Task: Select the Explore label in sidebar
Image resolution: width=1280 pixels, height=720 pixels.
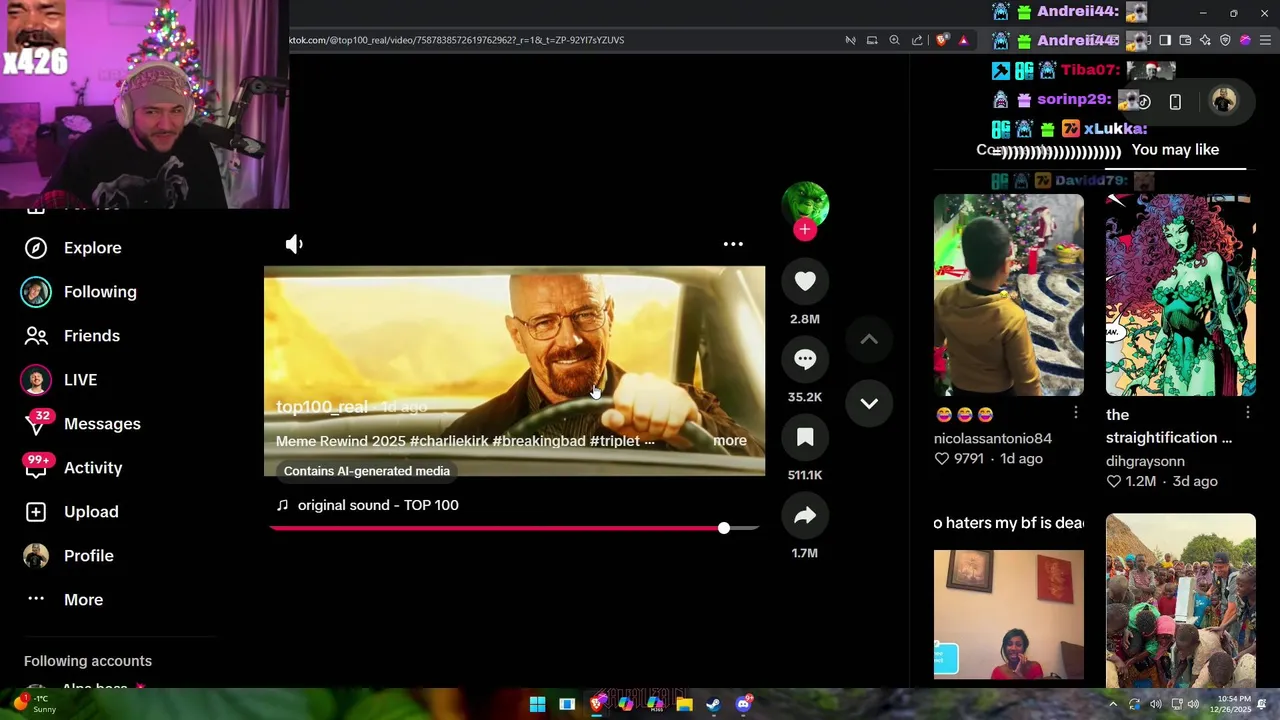Action: pos(93,248)
